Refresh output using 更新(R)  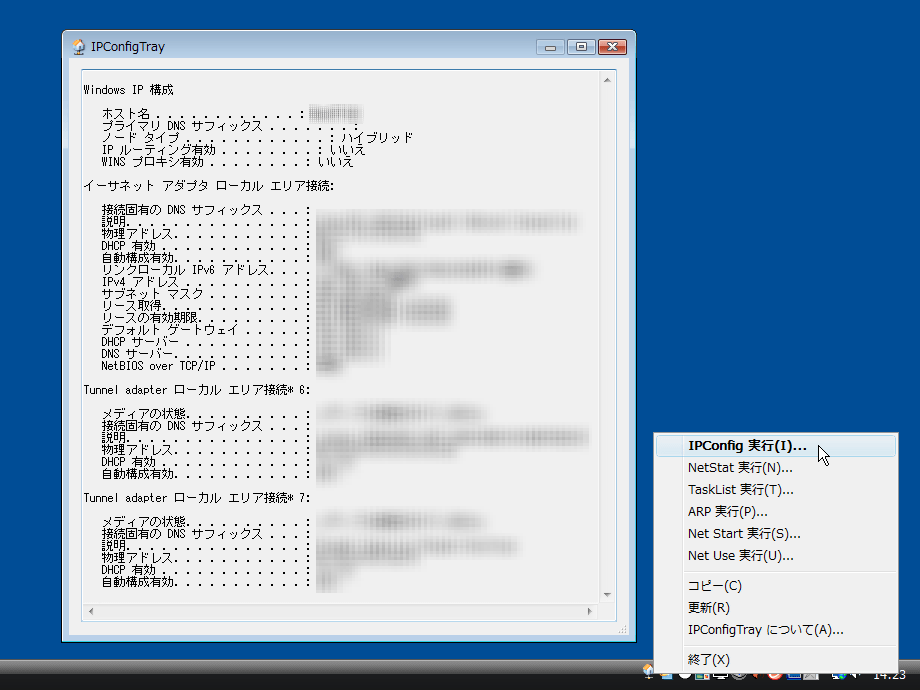click(709, 608)
